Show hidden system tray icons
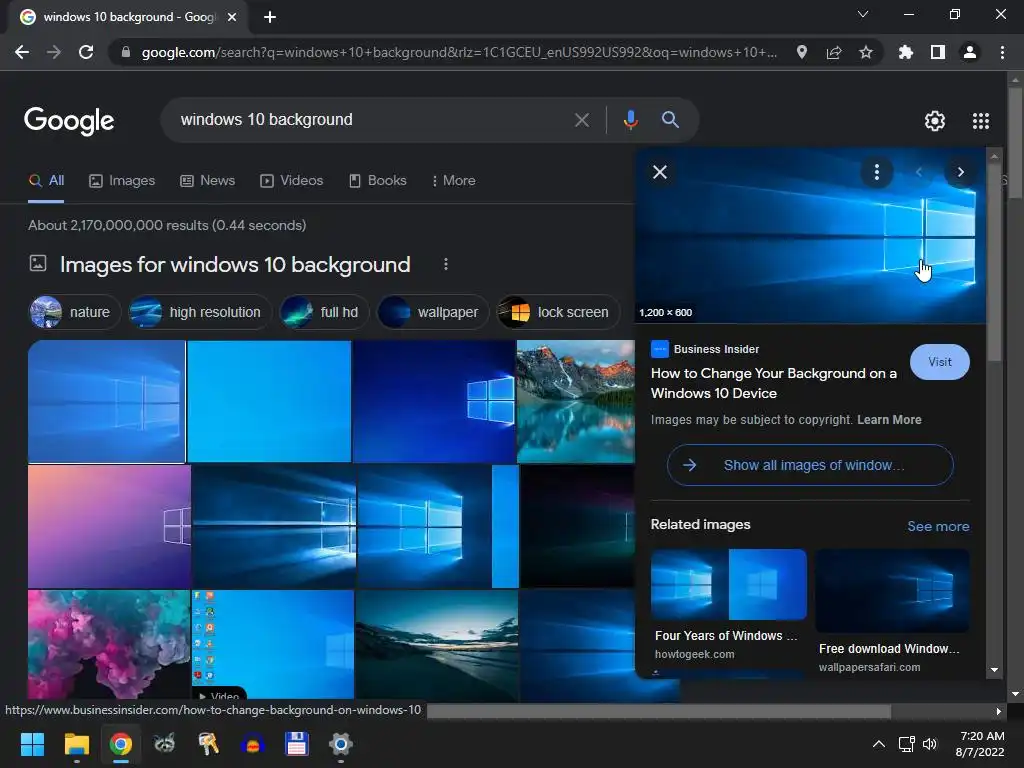Screen dimensions: 1024x768 coord(879,744)
